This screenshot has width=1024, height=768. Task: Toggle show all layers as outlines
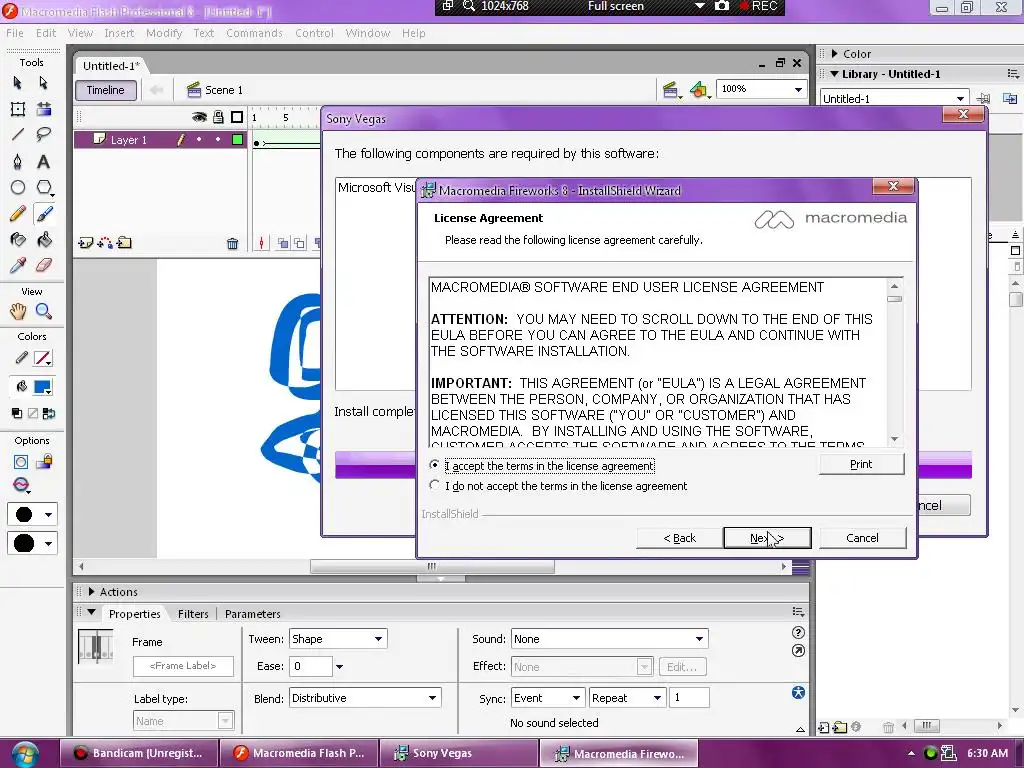237,117
